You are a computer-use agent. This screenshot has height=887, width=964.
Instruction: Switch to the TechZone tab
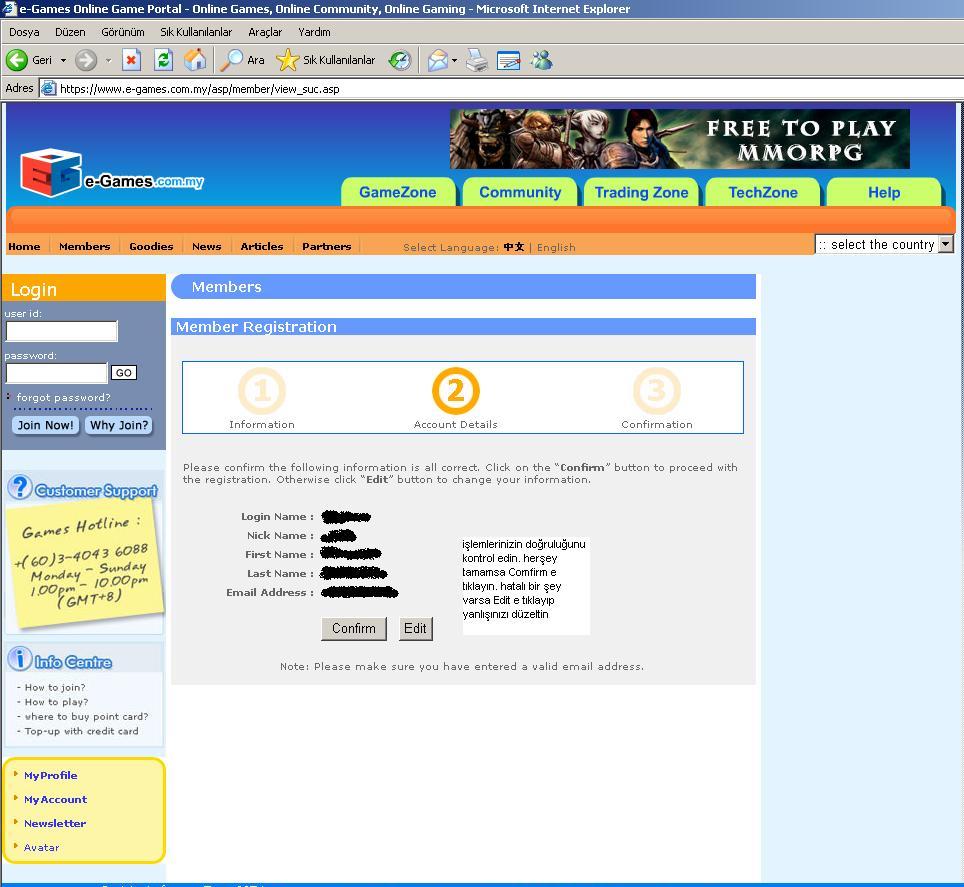click(x=763, y=192)
